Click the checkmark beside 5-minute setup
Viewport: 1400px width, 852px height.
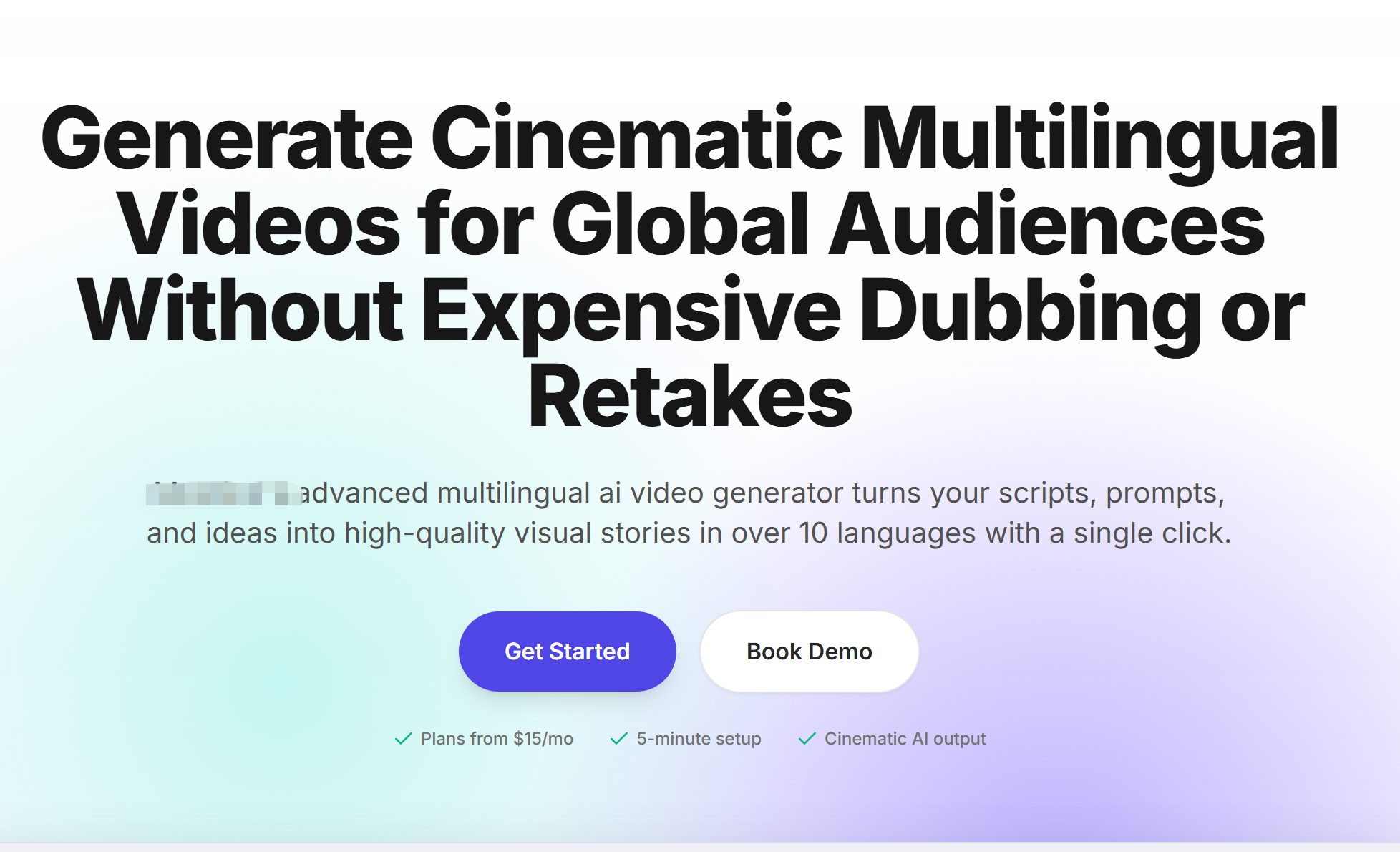pyautogui.click(x=619, y=739)
